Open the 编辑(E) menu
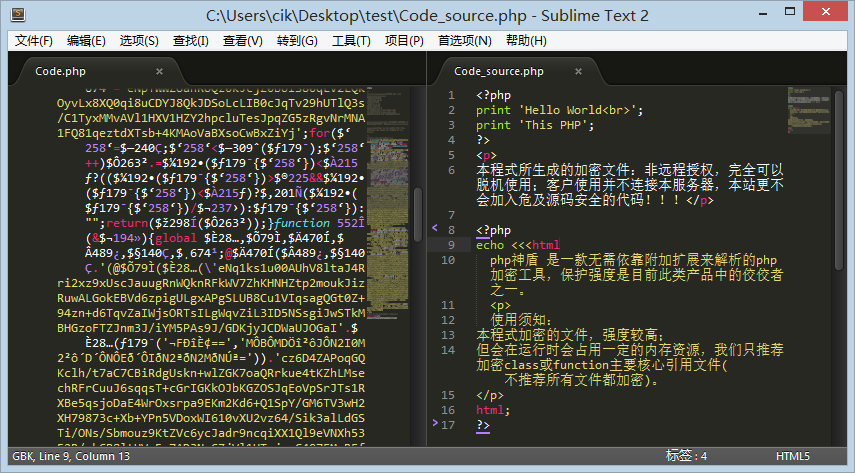The height and width of the screenshot is (473, 855). tap(86, 41)
